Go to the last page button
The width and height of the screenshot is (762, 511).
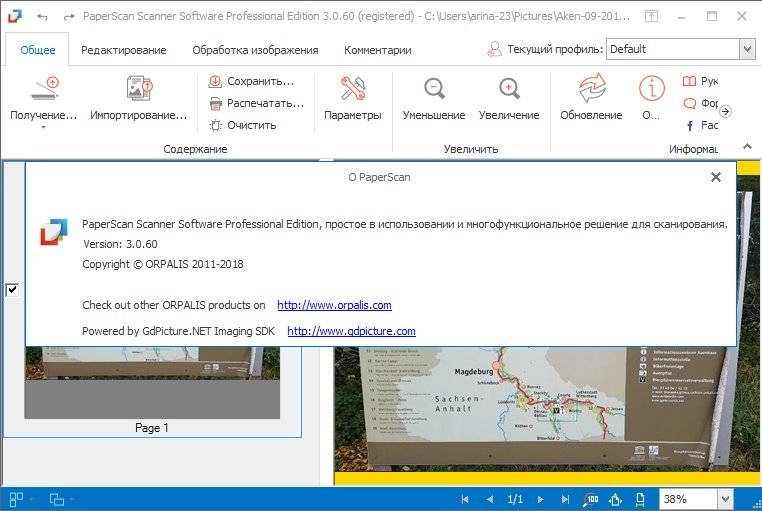tap(565, 499)
